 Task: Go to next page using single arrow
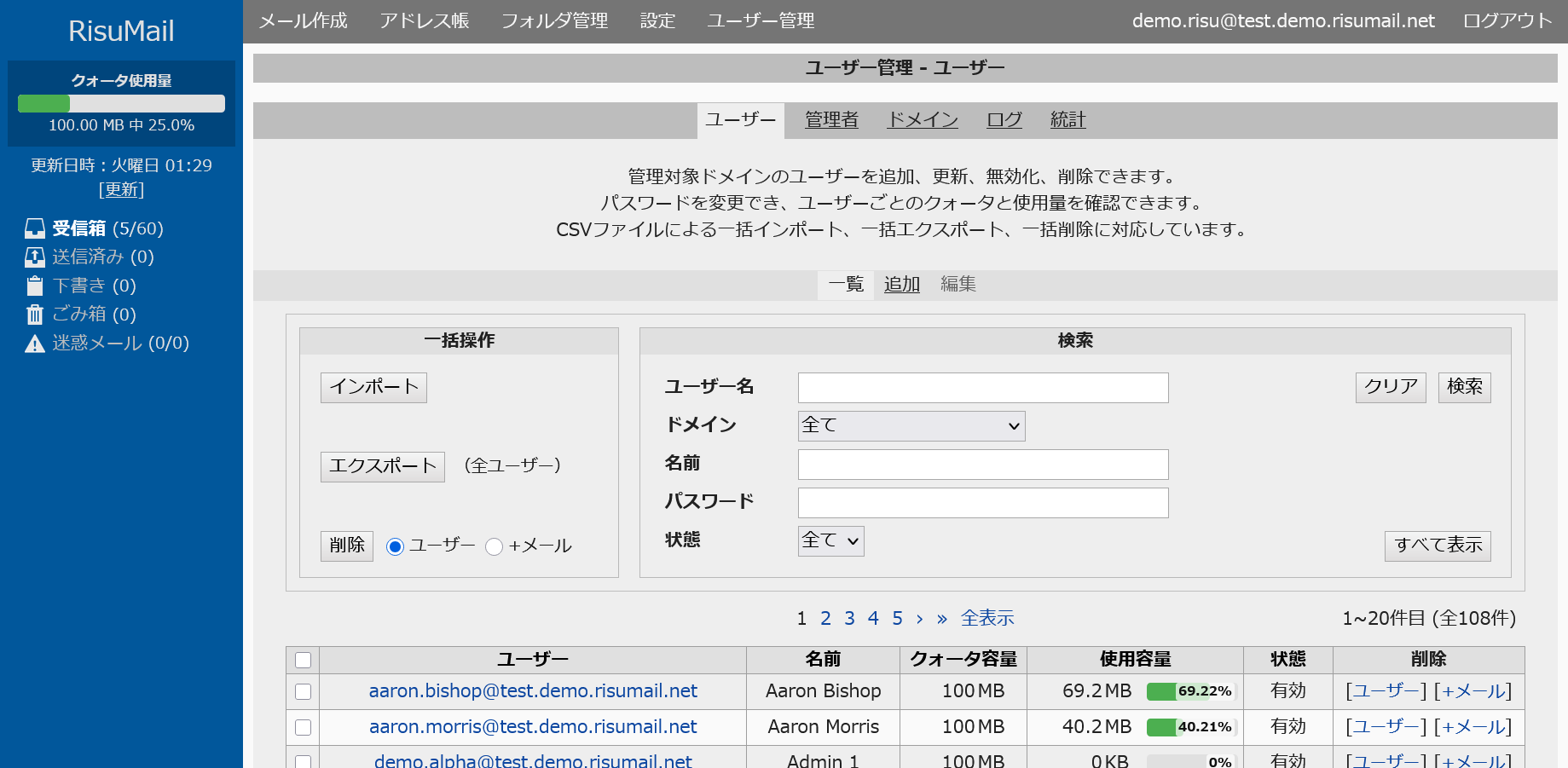(919, 619)
